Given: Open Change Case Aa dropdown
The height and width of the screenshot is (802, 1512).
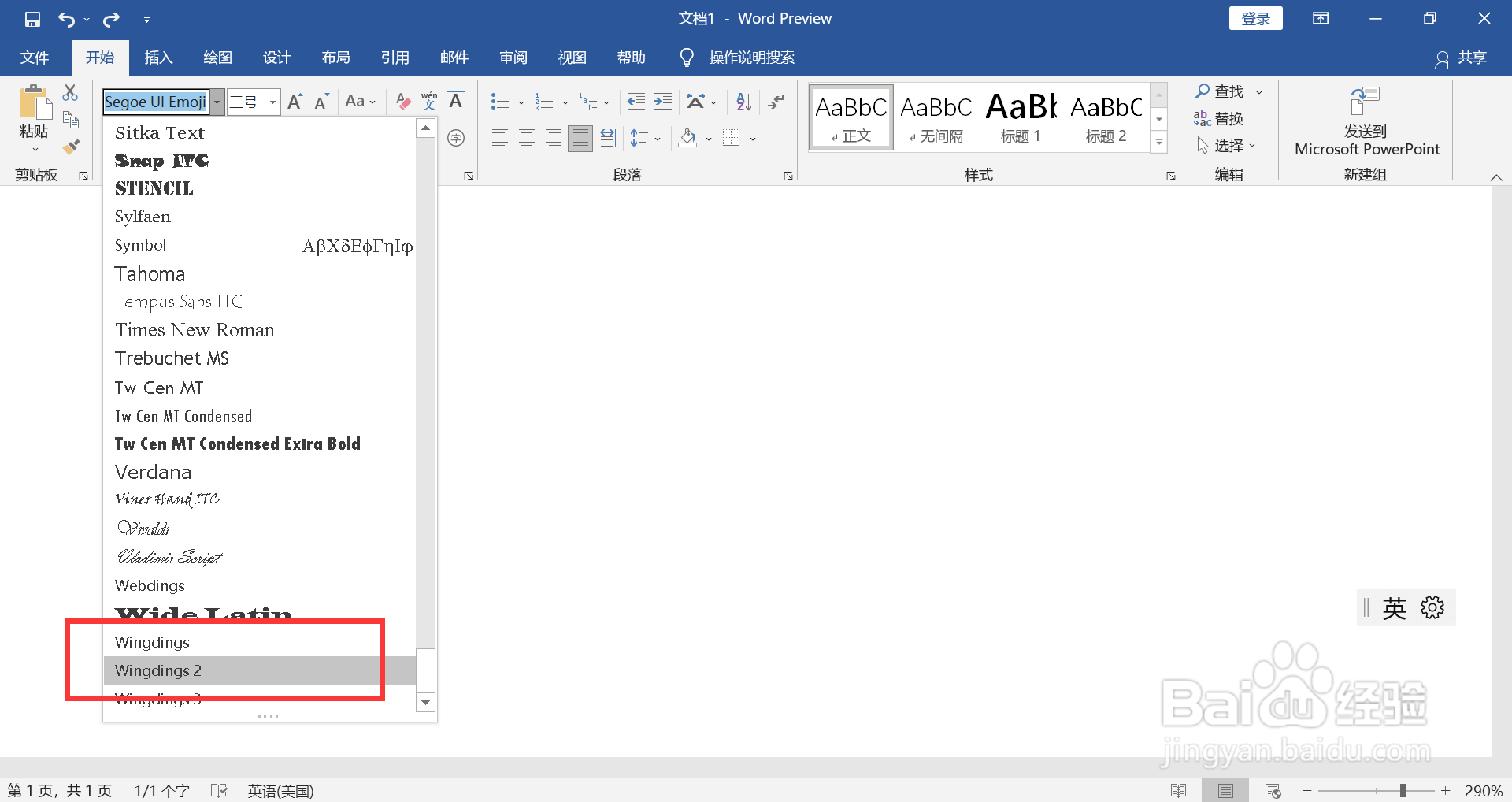Looking at the screenshot, I should click(361, 102).
